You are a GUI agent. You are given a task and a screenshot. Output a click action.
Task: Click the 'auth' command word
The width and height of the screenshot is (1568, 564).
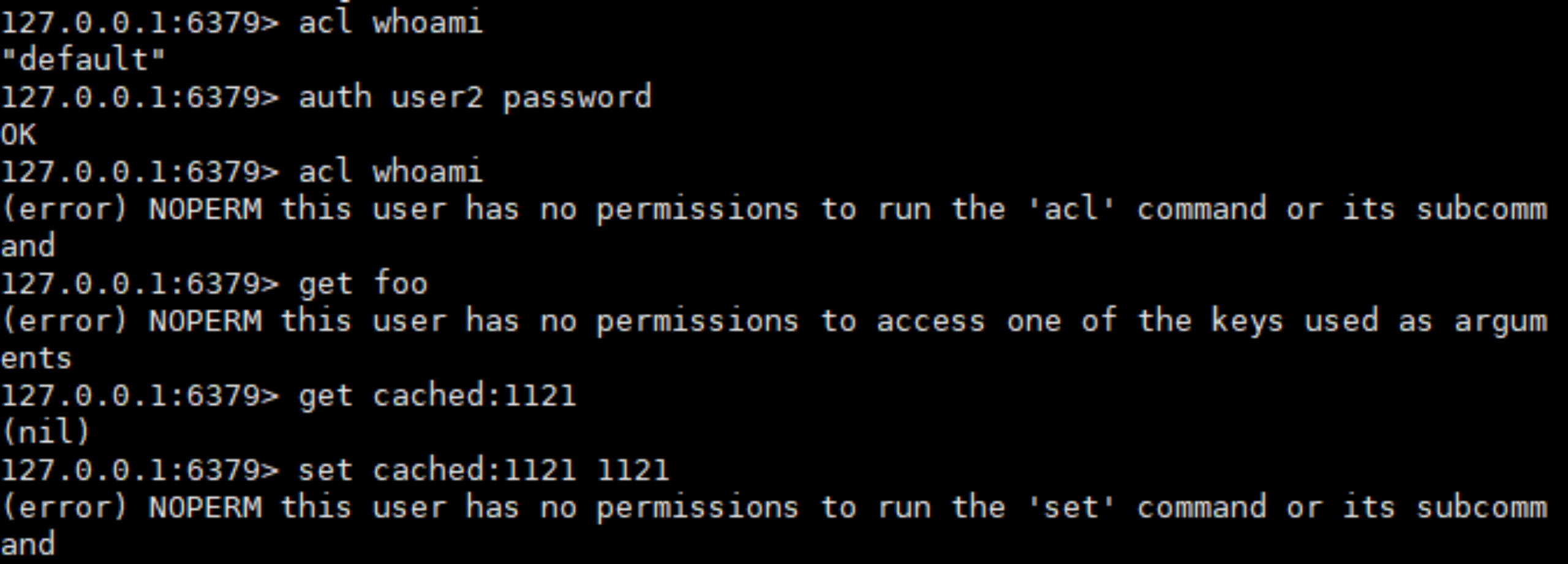tap(334, 97)
